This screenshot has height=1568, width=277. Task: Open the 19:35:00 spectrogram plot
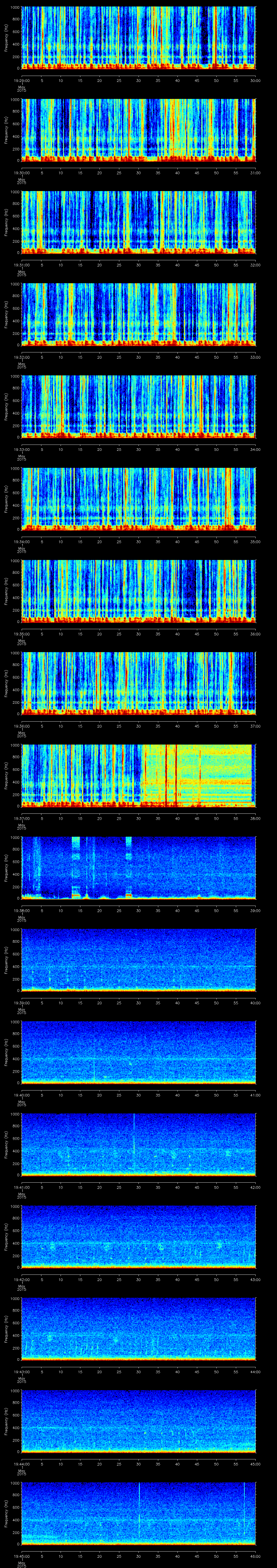click(x=138, y=590)
